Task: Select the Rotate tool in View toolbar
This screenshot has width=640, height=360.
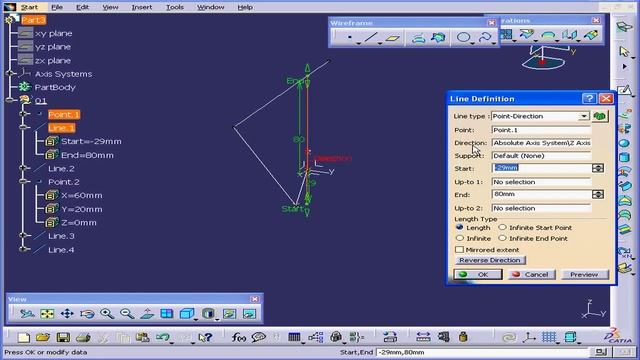Action: tap(87, 313)
